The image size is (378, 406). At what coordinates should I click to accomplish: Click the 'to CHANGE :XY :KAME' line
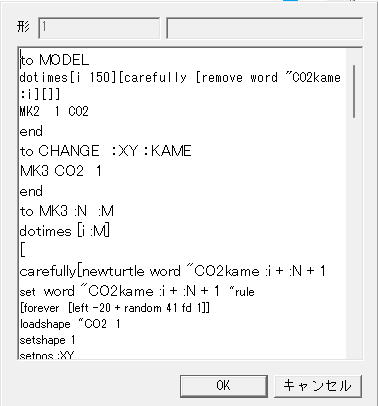point(105,151)
